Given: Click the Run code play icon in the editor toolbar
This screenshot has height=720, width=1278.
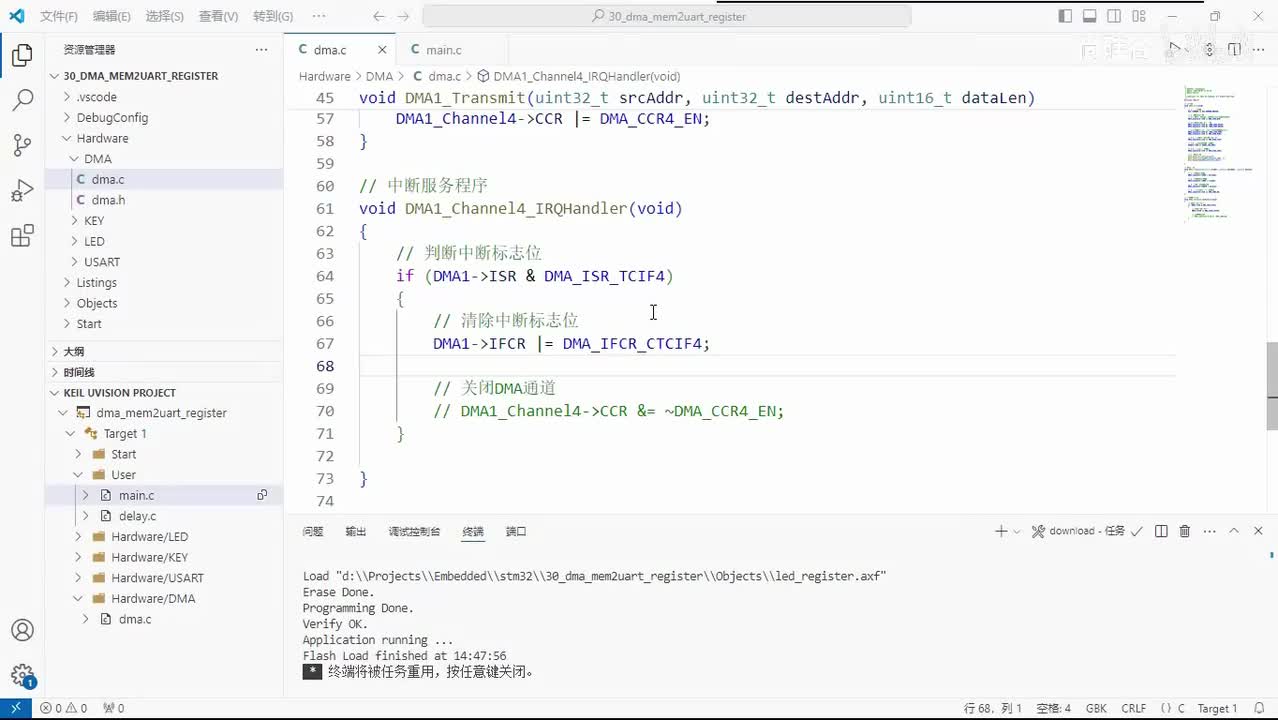Looking at the screenshot, I should [x=1176, y=49].
